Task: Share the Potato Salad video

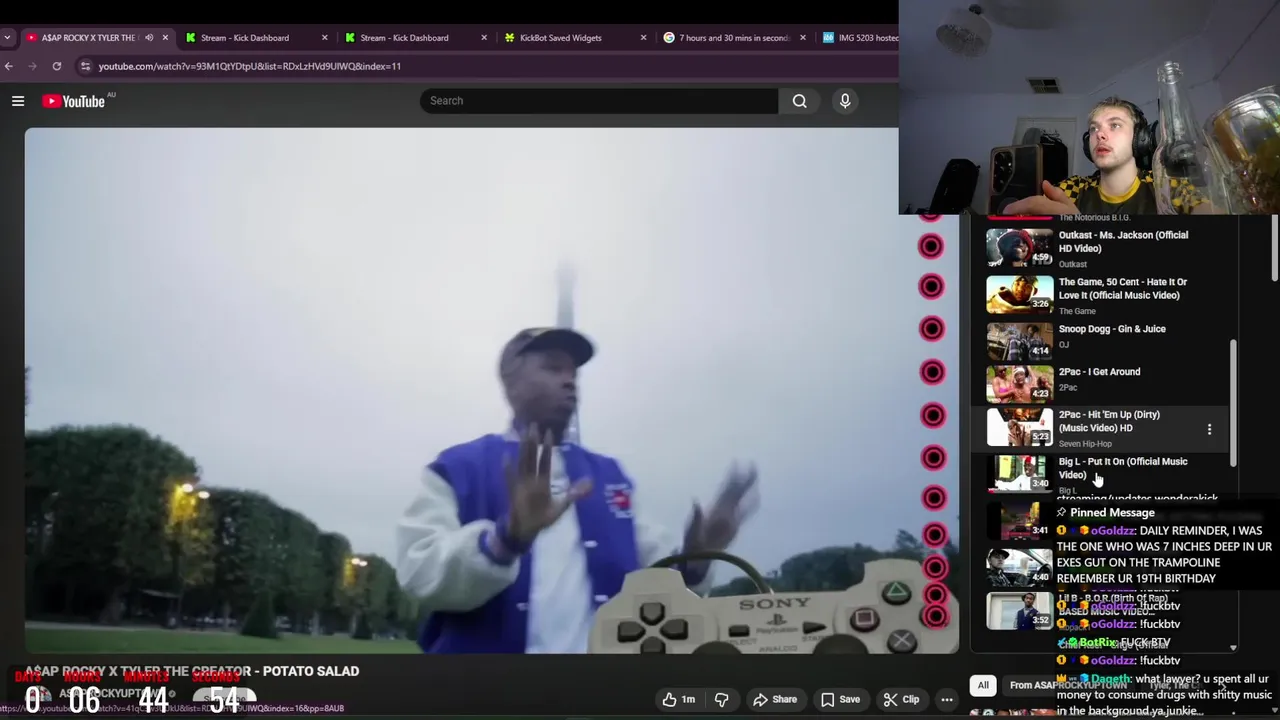Action: click(x=775, y=699)
